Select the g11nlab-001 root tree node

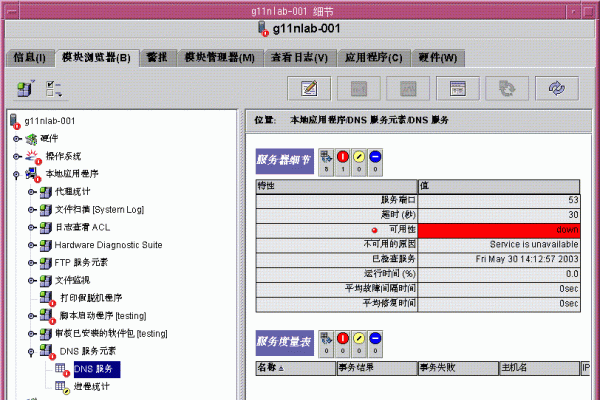(x=50, y=121)
